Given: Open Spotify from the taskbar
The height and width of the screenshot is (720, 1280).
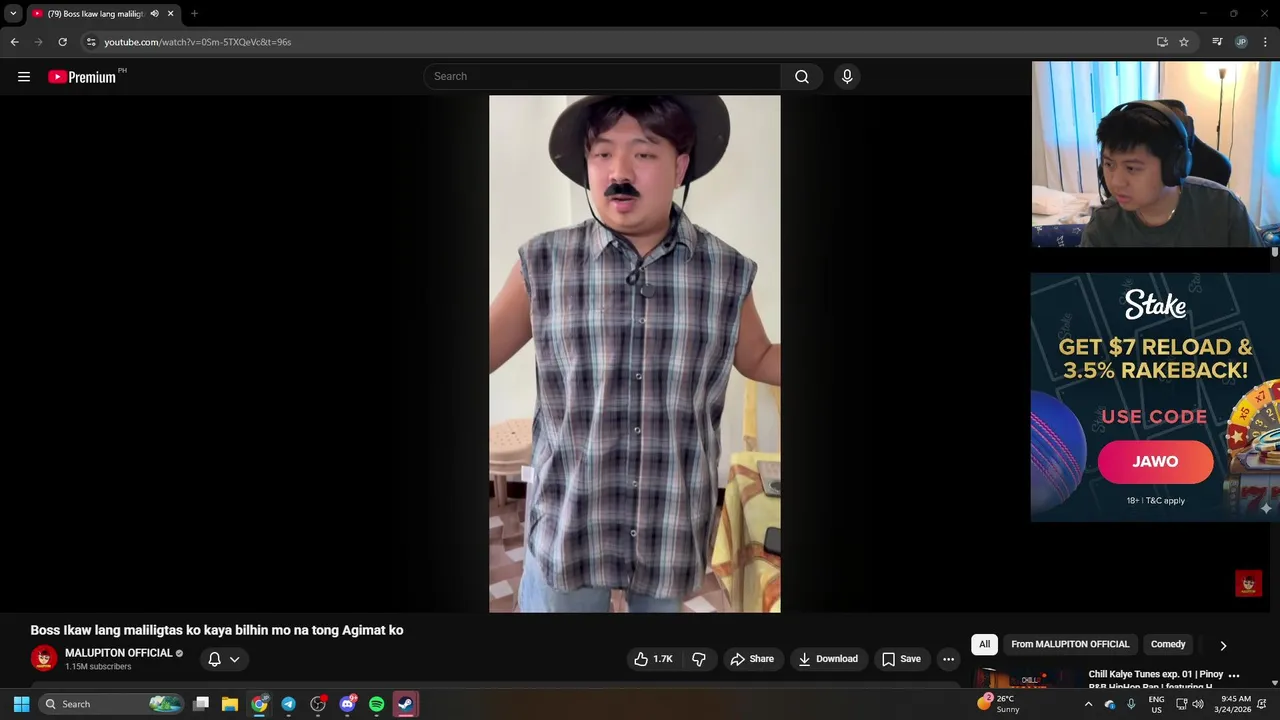Looking at the screenshot, I should (x=376, y=704).
